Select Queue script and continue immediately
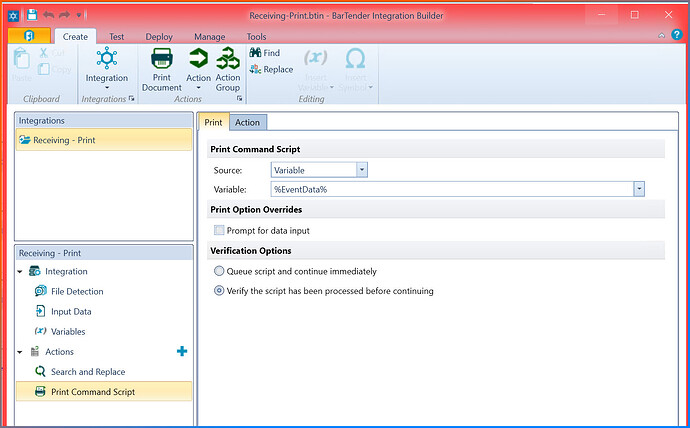 pos(219,271)
